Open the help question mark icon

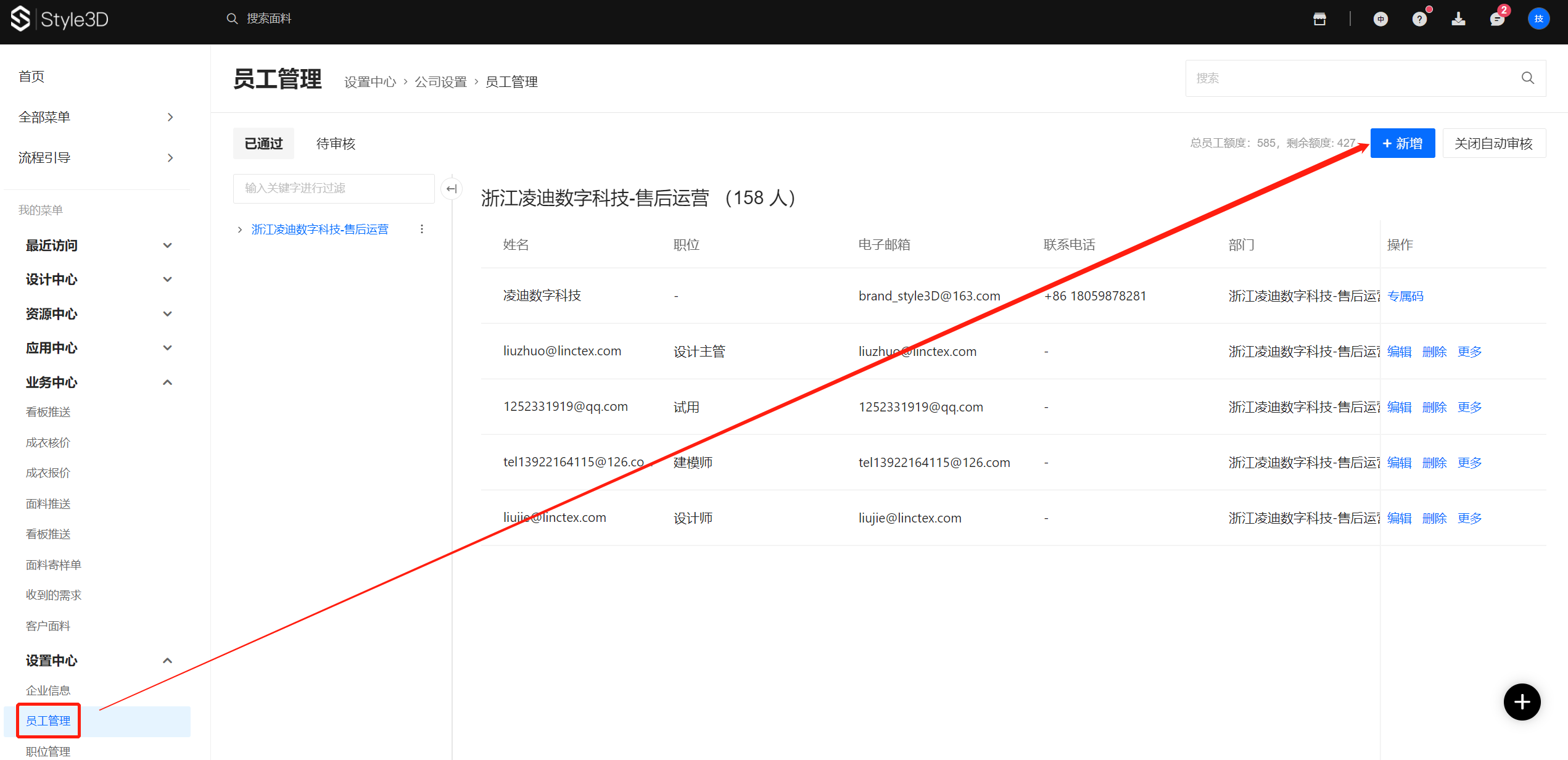[x=1419, y=19]
